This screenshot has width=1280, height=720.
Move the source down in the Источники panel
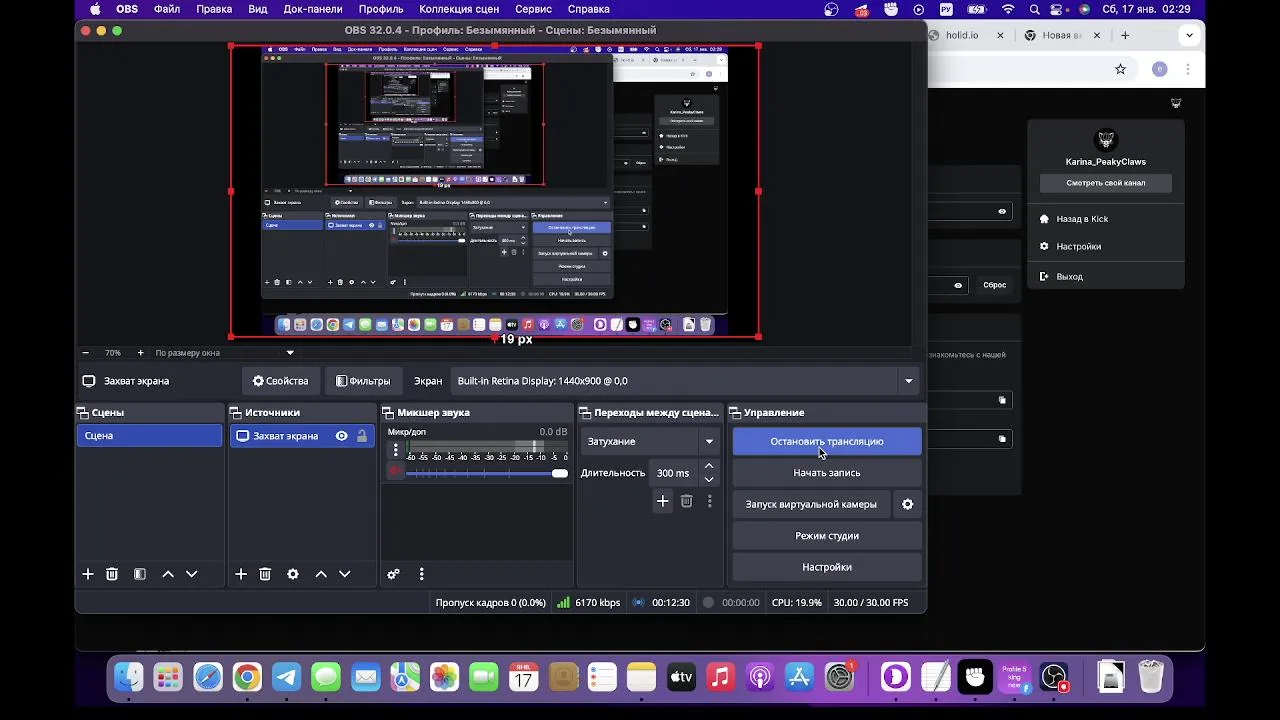345,574
